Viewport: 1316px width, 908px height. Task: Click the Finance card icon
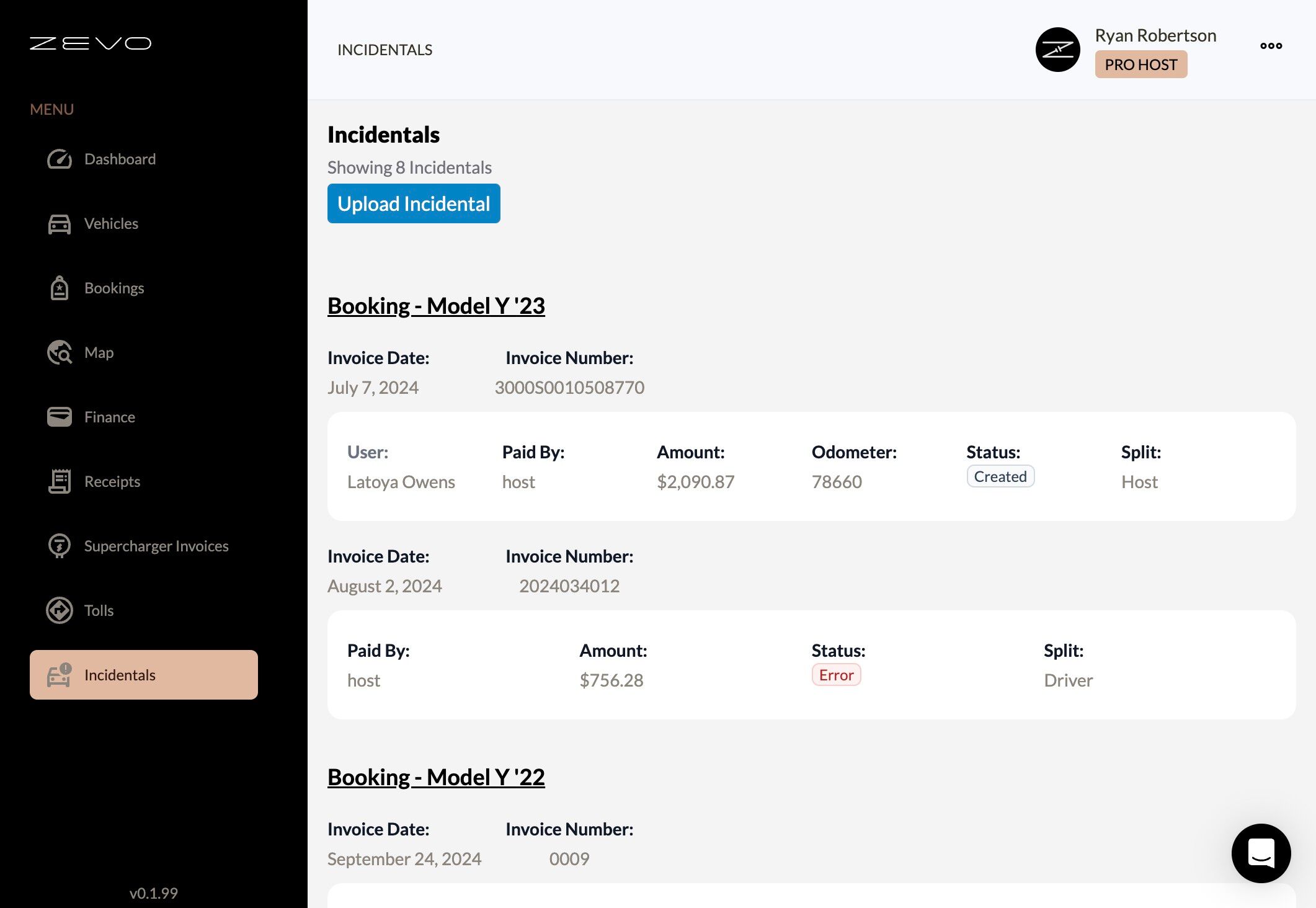tap(60, 417)
